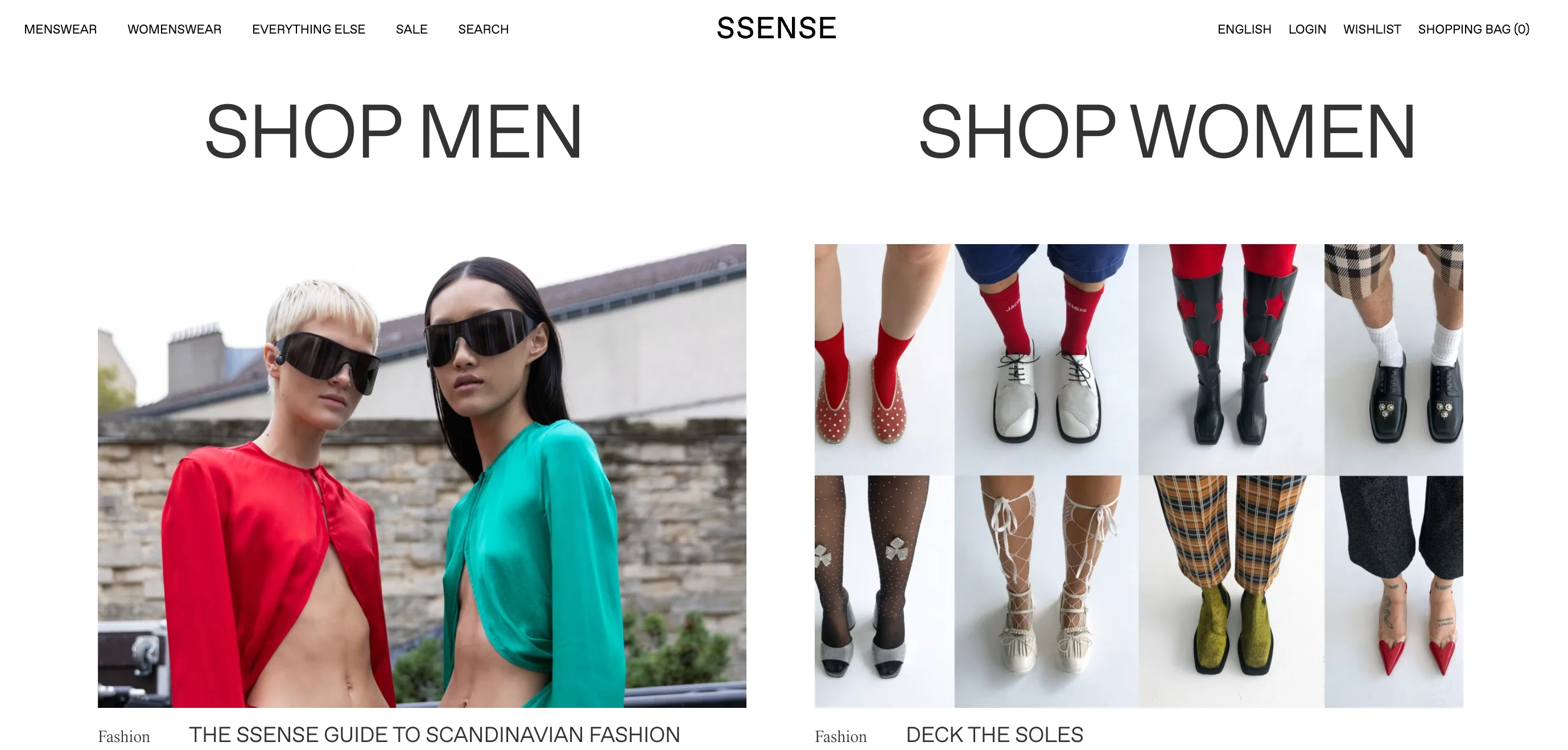Image resolution: width=1568 pixels, height=750 pixels.
Task: Open the DECK THE SOLES article
Action: (995, 735)
